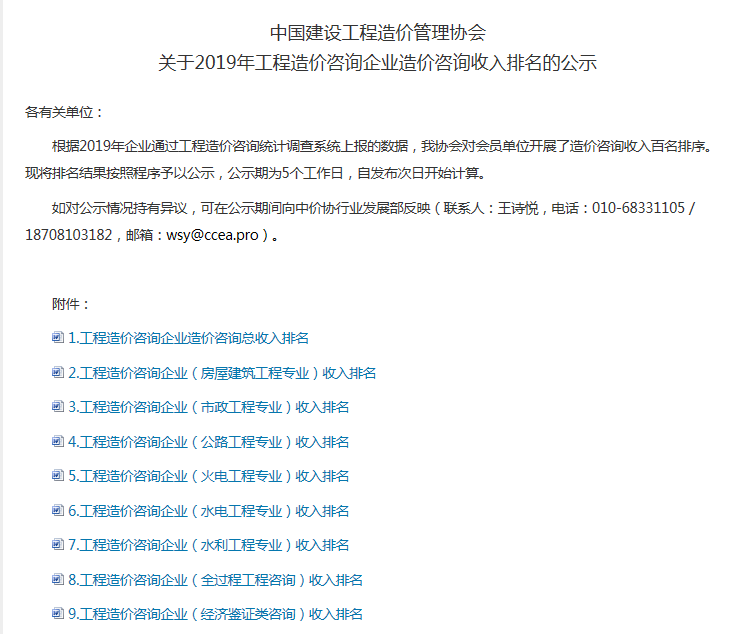
Task: Click the document icon beside 水利工程专业 attachment
Action: coord(57,545)
